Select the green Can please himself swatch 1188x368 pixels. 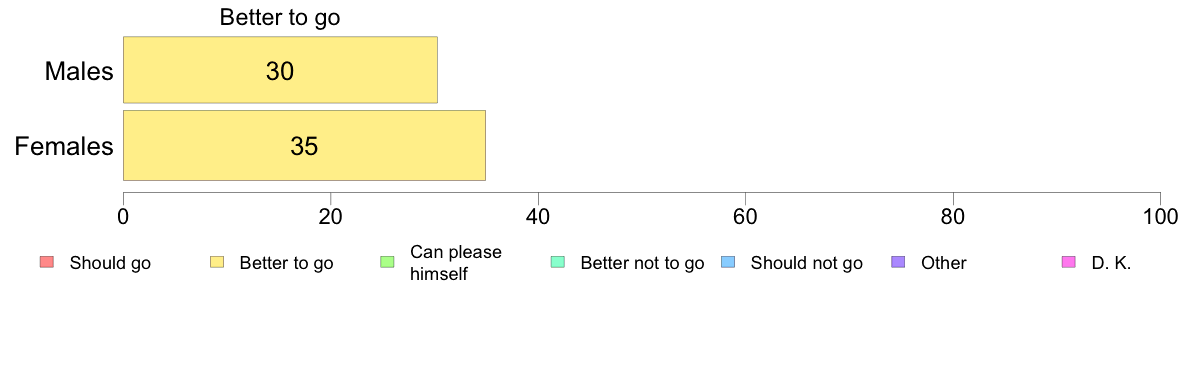pos(387,263)
